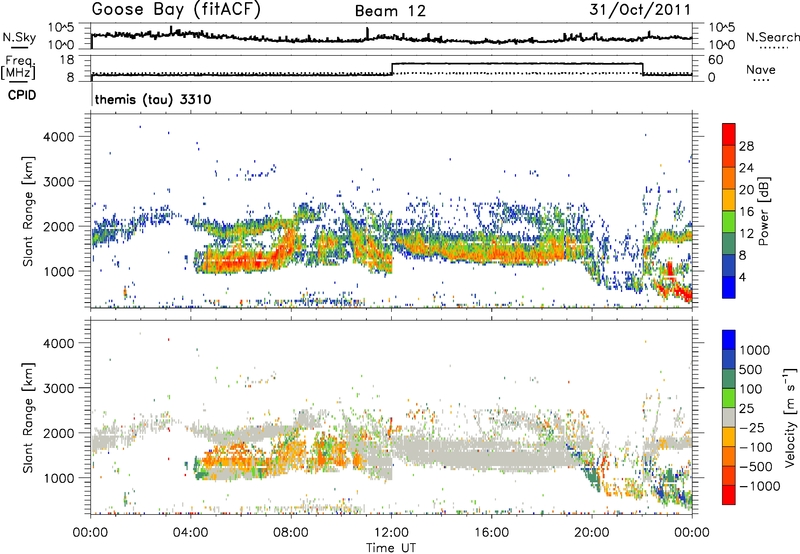Click the '-100' Velocity colorbar label
The image size is (800, 554).
(x=756, y=447)
